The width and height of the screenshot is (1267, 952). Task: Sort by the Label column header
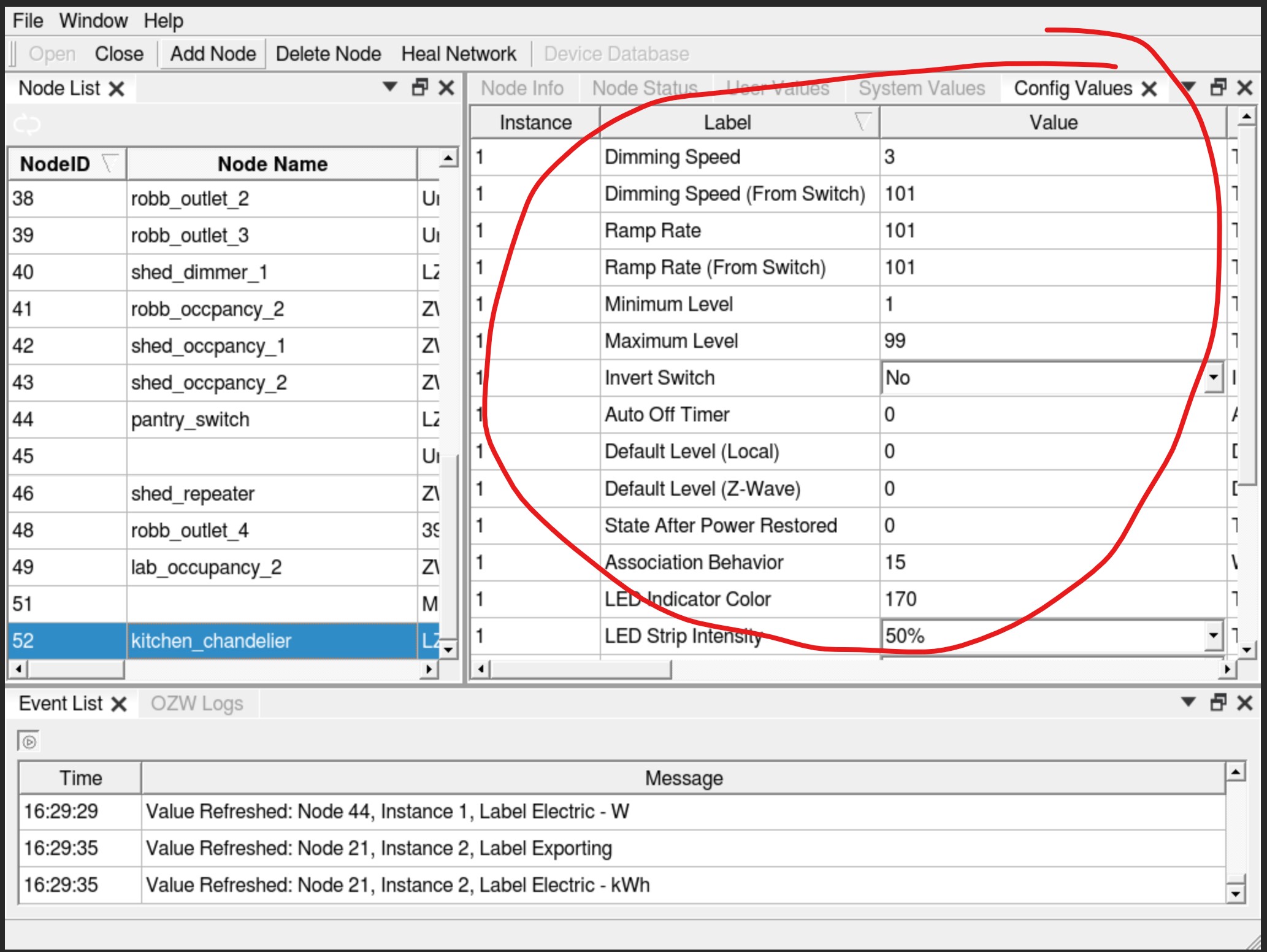(x=740, y=123)
